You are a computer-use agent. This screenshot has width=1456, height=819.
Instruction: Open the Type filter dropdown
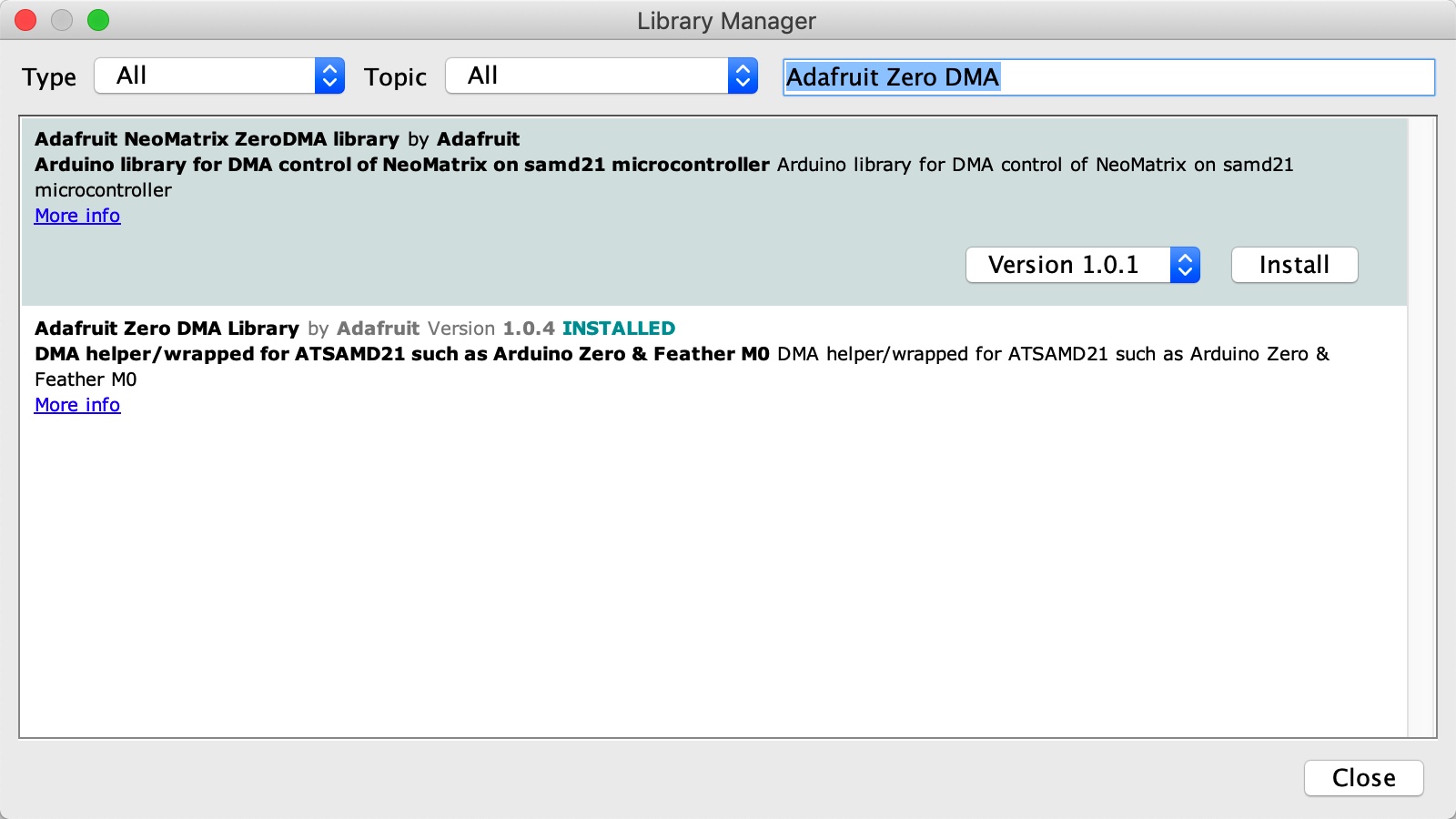pyautogui.click(x=219, y=76)
